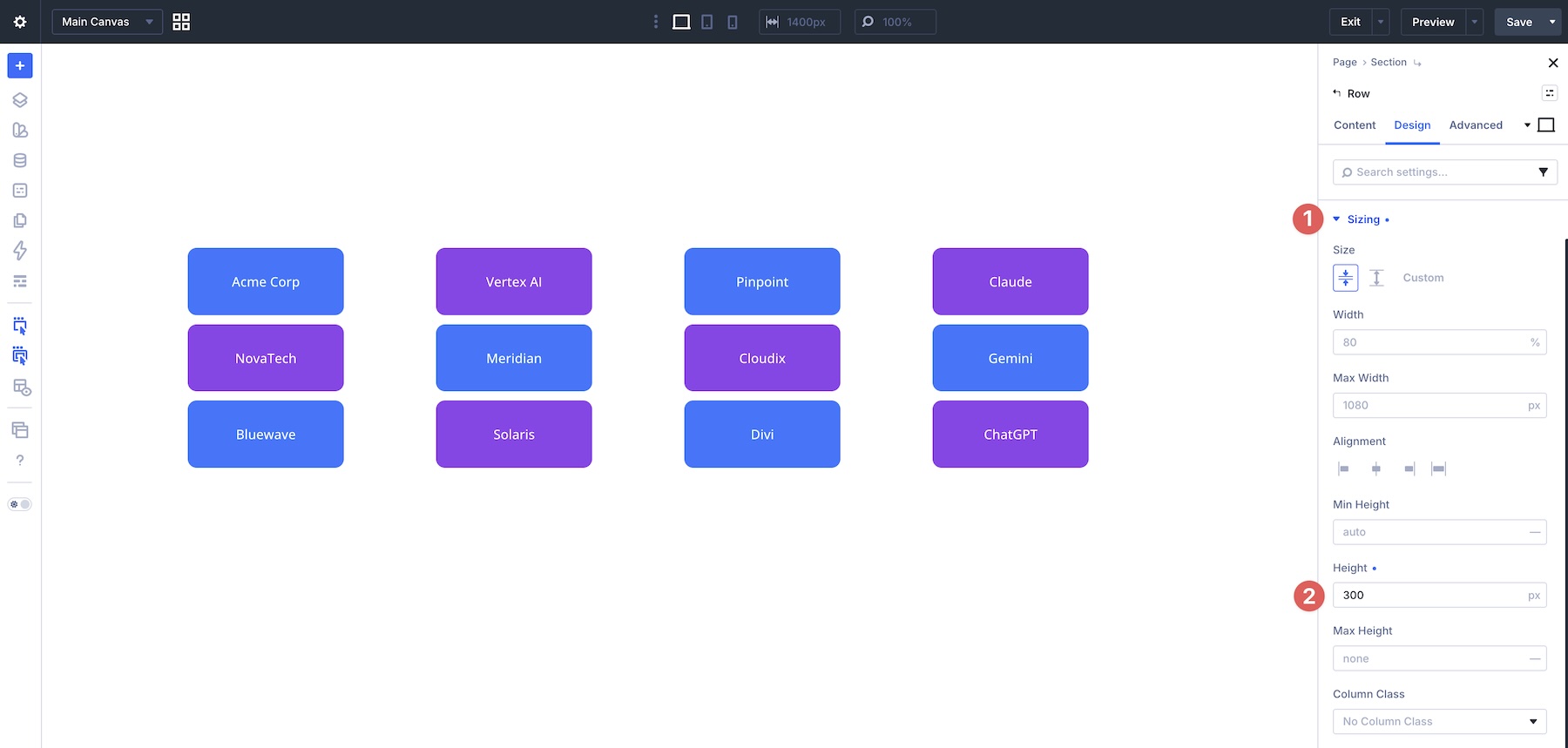Viewport: 1568px width, 748px height.
Task: Switch to the grid wireframe view icon
Action: tap(181, 22)
